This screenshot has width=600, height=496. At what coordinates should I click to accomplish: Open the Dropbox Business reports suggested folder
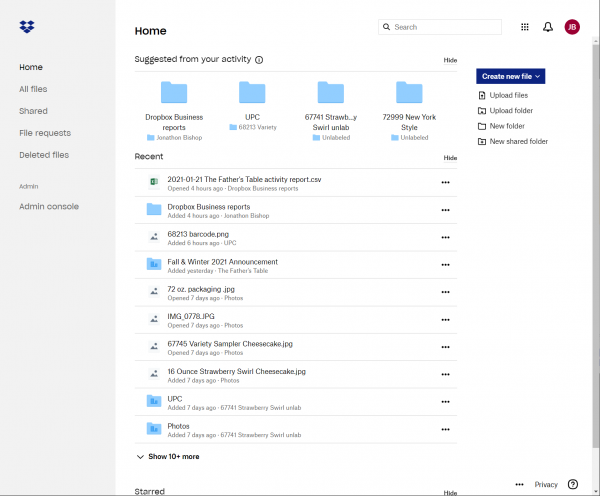tap(174, 105)
